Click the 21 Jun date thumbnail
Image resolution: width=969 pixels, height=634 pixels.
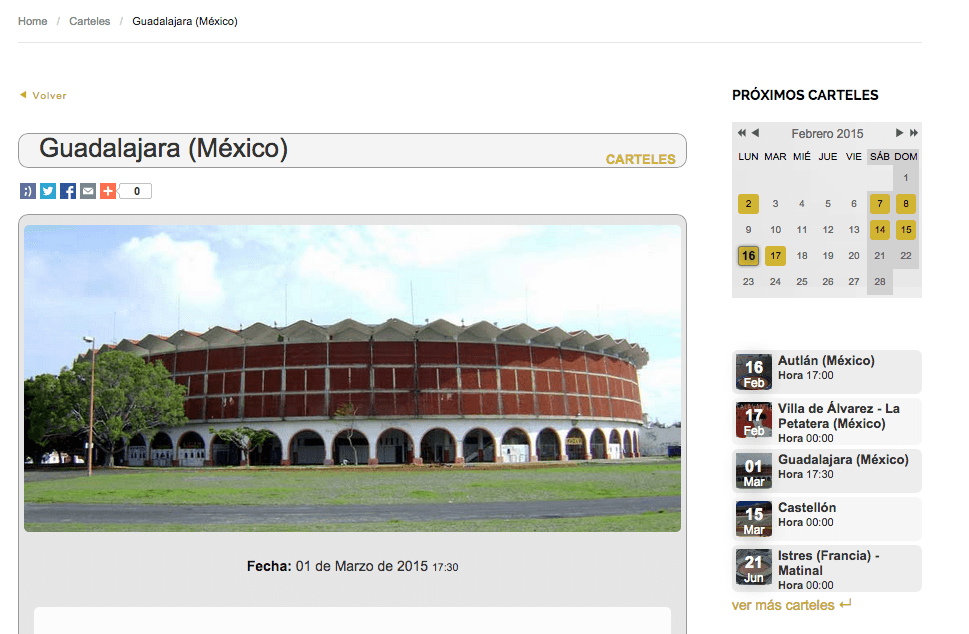click(x=754, y=567)
